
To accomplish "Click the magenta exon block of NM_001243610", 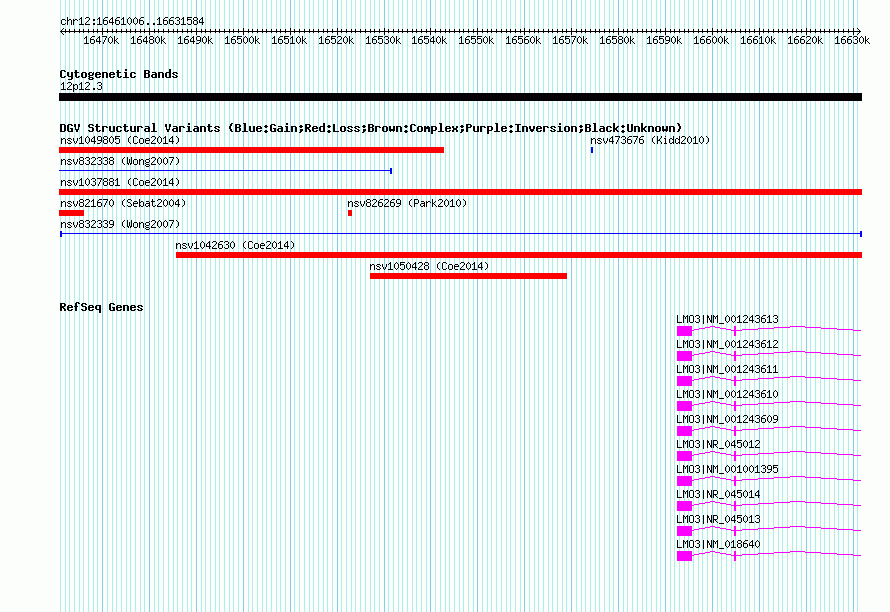I will [685, 406].
